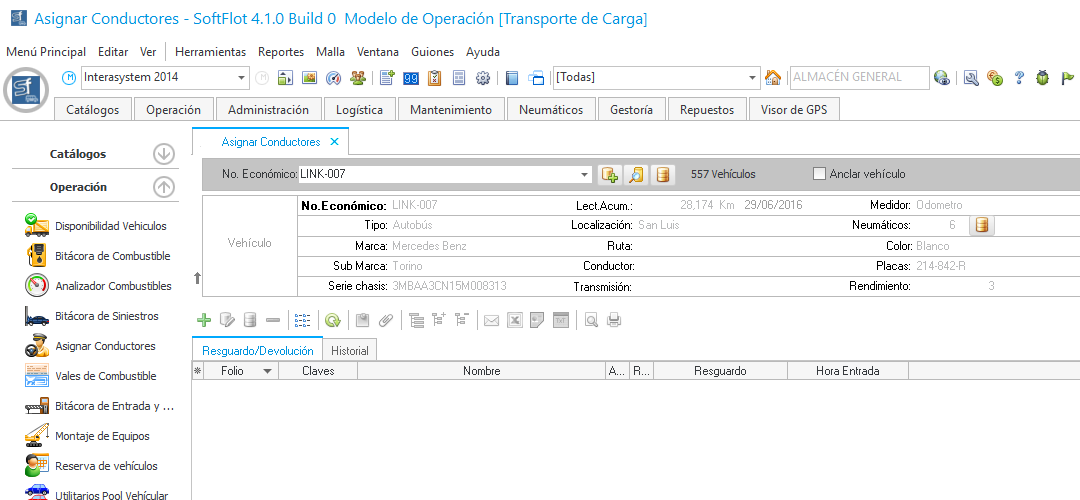Close the Asignar Conductores document tab
The height and width of the screenshot is (500, 1080).
335,142
